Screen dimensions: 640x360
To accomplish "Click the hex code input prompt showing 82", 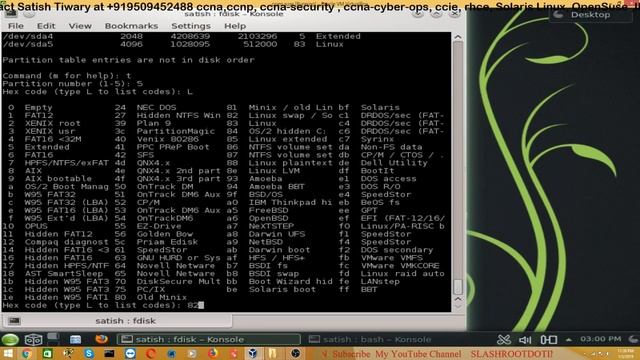I will [103, 305].
